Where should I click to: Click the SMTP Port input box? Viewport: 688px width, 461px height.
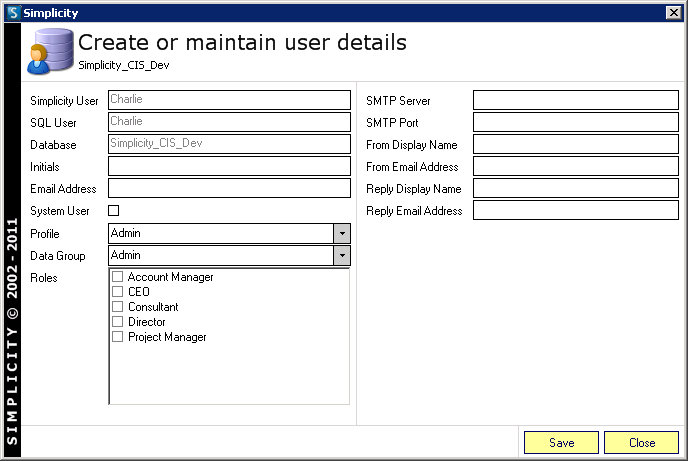tap(576, 122)
